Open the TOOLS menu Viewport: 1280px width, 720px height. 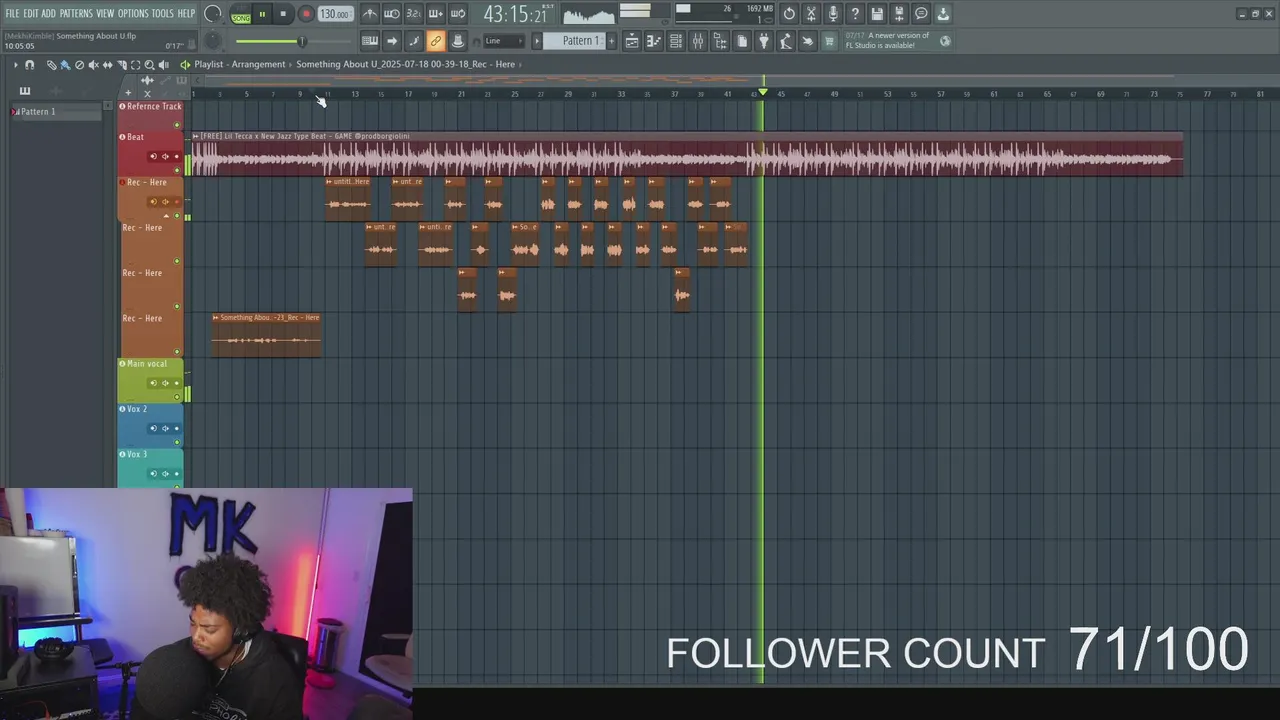coord(163,14)
